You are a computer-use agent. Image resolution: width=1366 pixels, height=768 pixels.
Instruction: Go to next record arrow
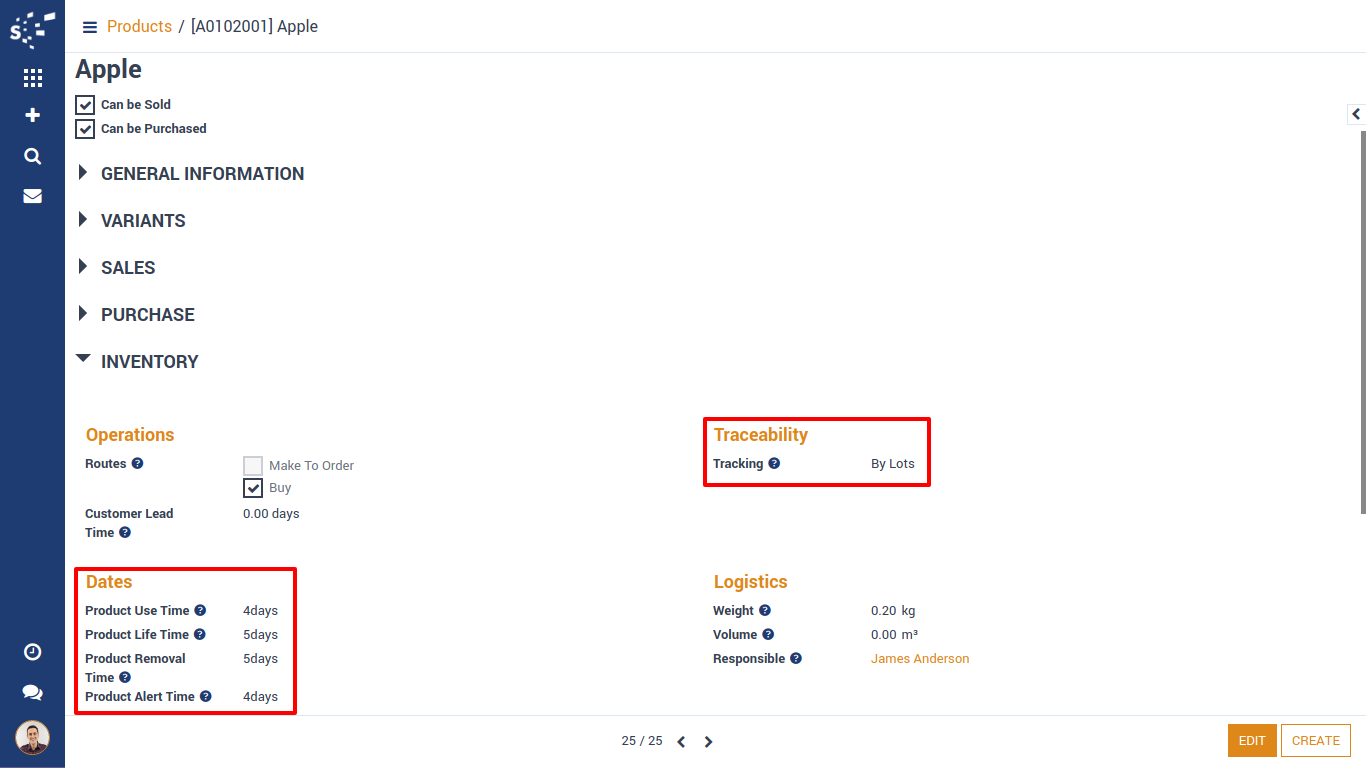(x=708, y=742)
